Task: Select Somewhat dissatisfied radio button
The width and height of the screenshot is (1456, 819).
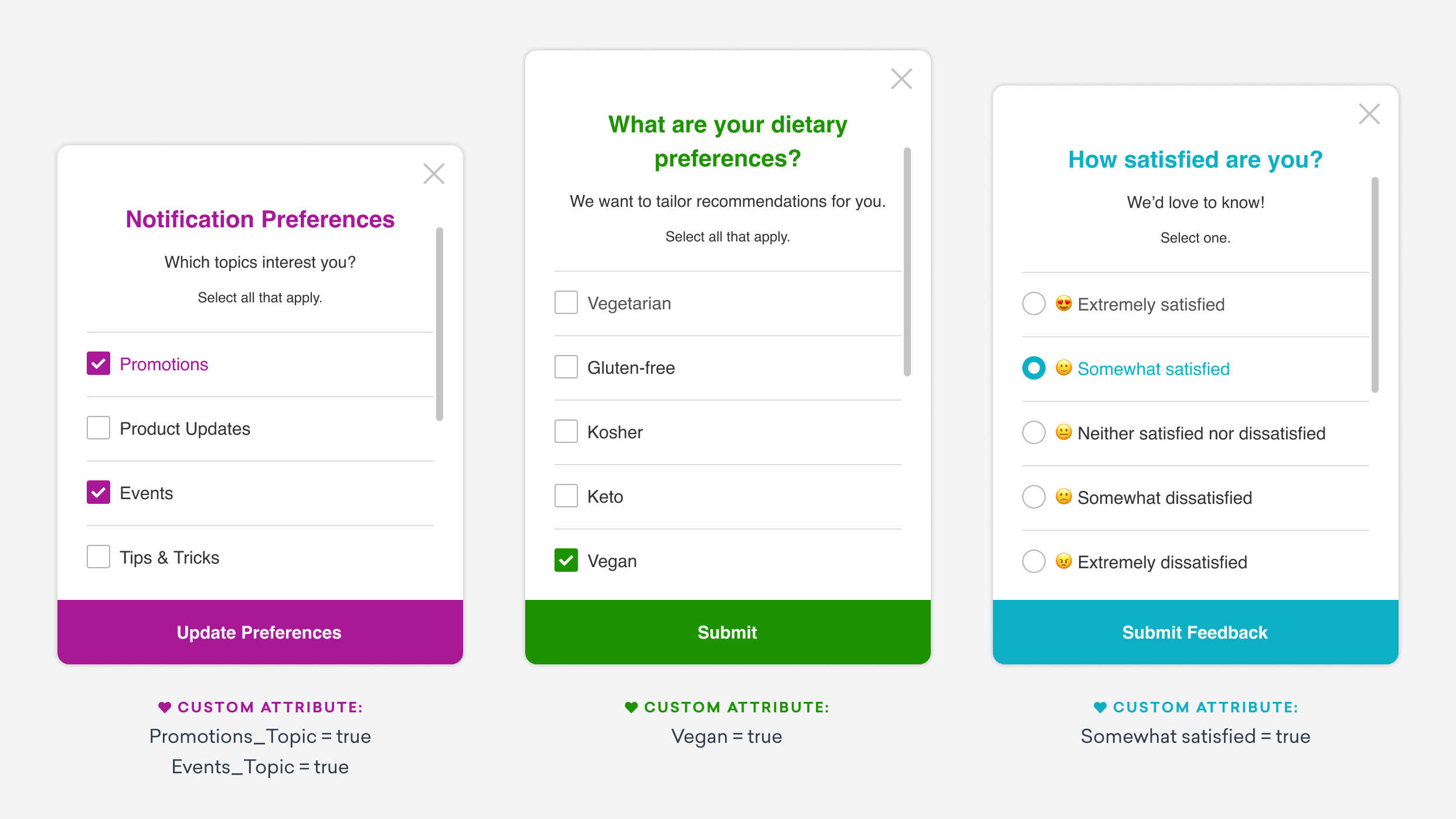Action: click(1034, 498)
